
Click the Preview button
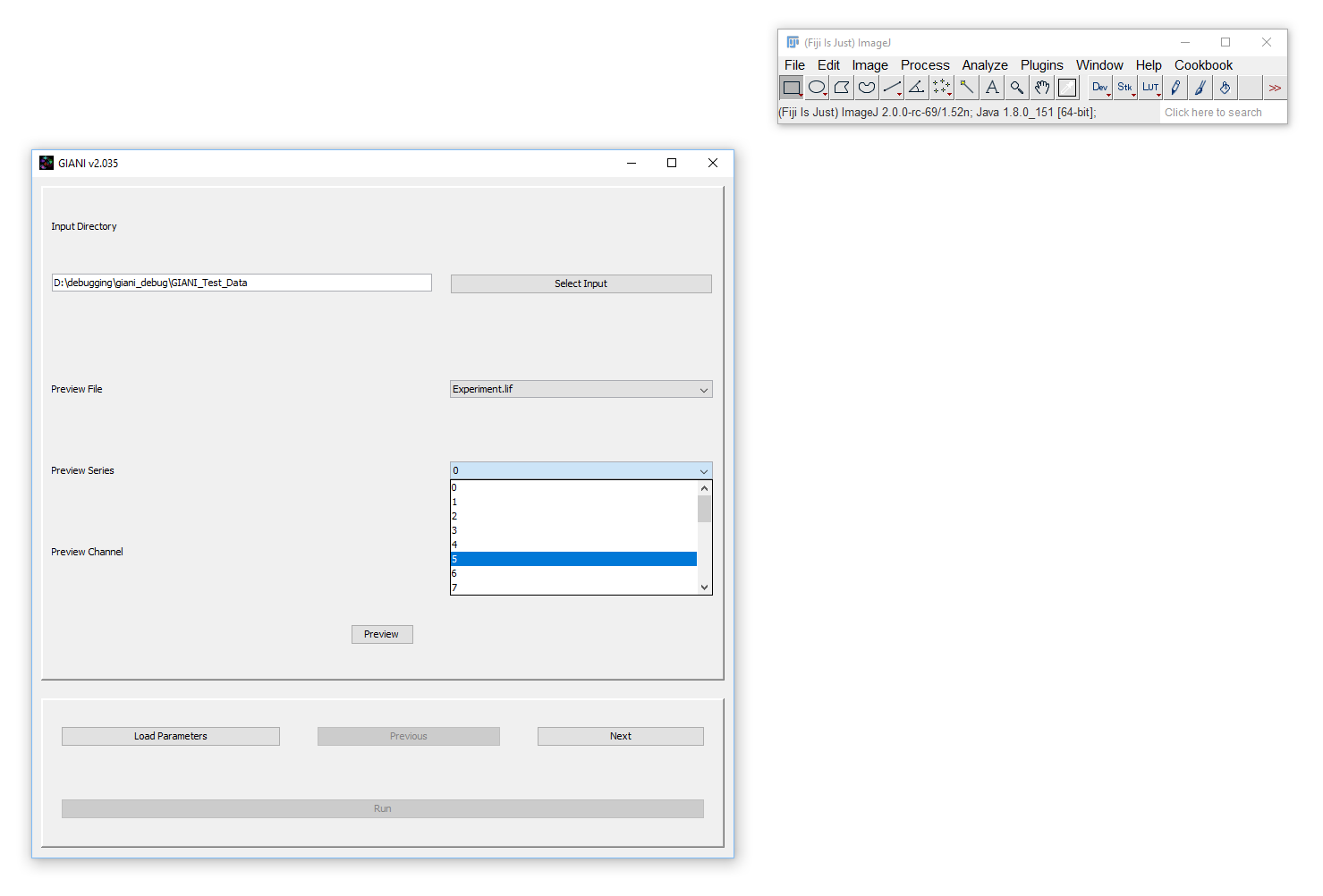tap(382, 634)
